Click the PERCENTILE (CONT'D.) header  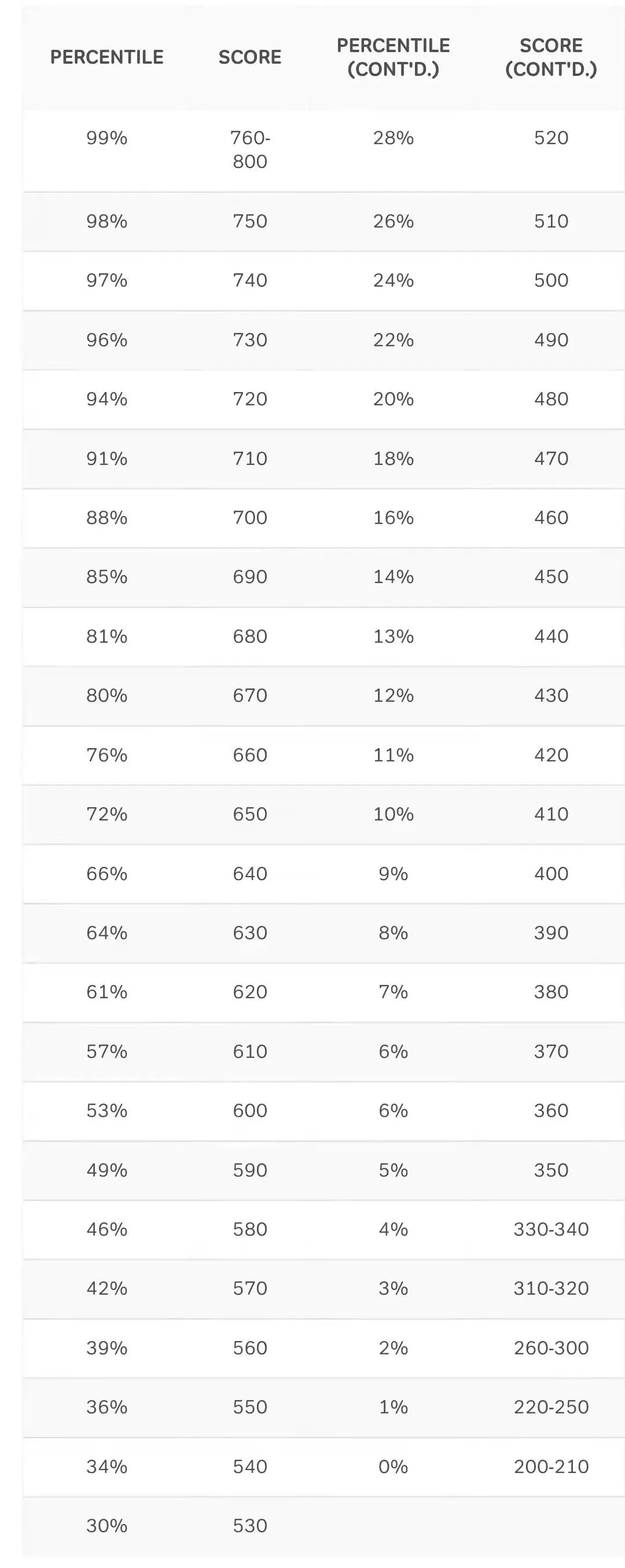point(393,57)
